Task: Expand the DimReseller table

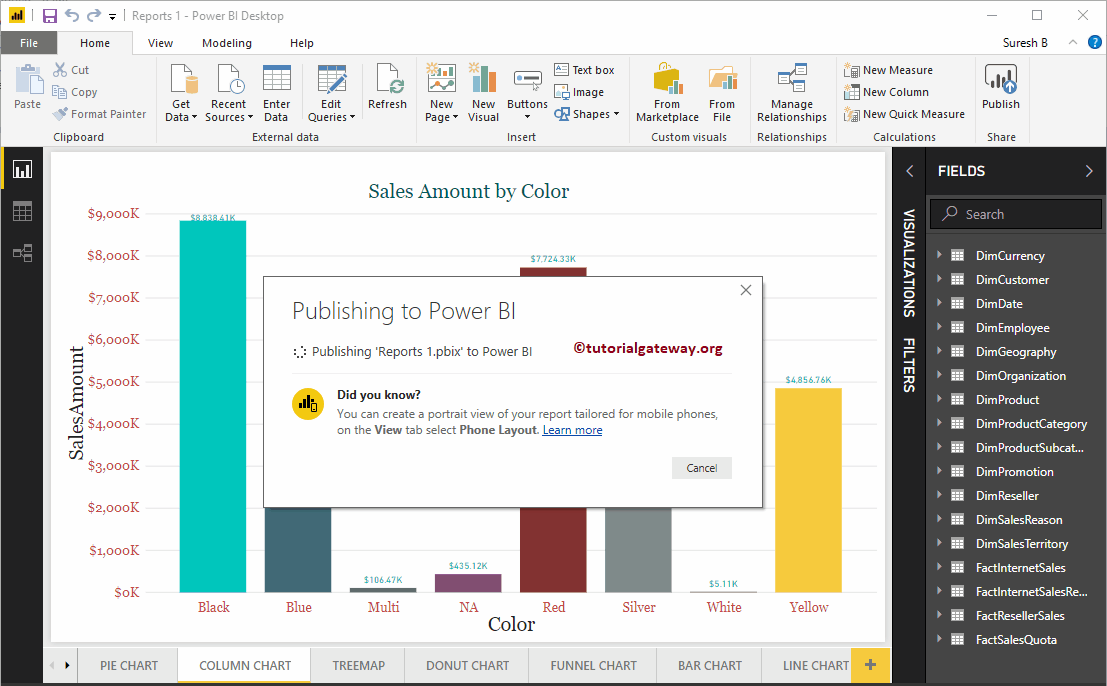Action: tap(939, 495)
